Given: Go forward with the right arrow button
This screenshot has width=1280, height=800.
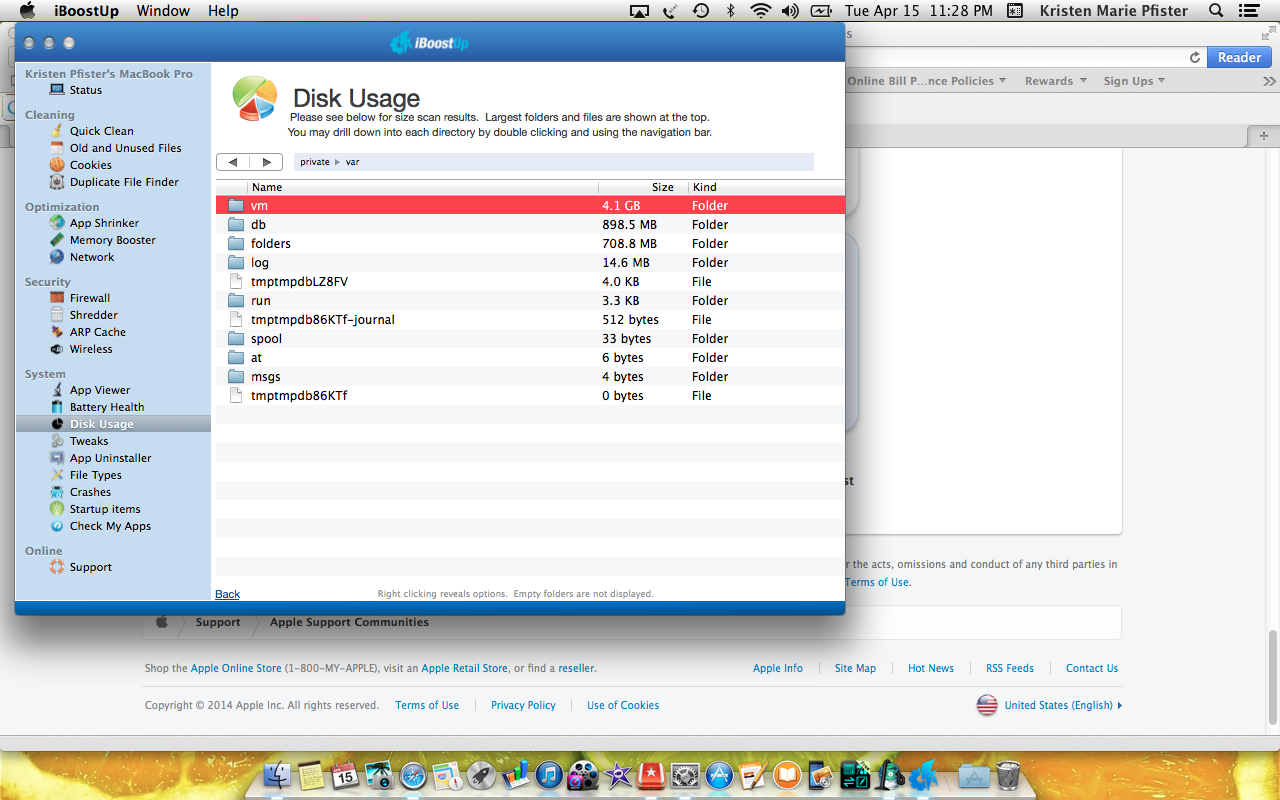Looking at the screenshot, I should click(x=266, y=162).
